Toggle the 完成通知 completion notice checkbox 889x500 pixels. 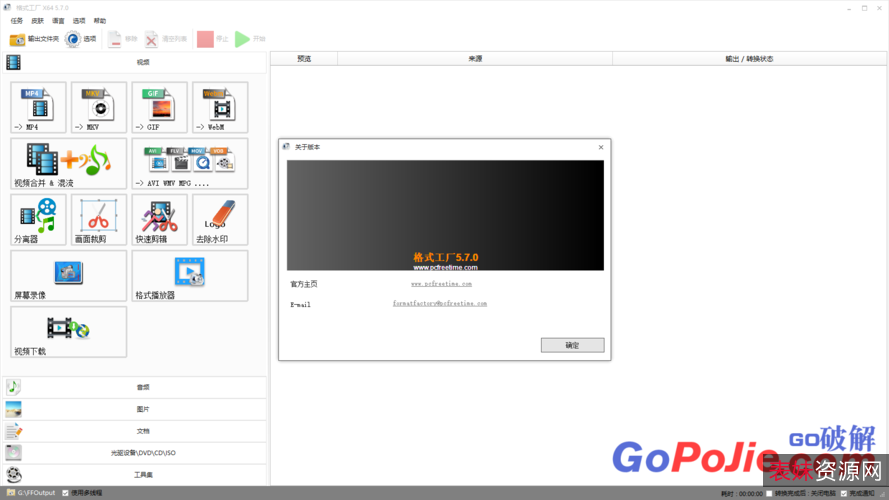tap(844, 494)
